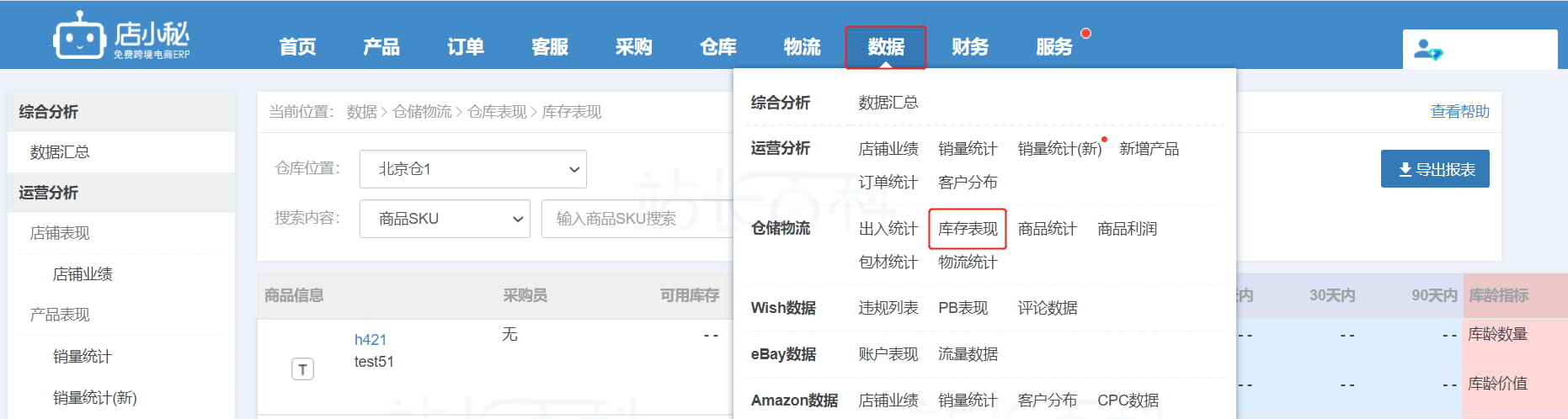Click the T product type icon
This screenshot has height=419, width=1568.
(302, 369)
